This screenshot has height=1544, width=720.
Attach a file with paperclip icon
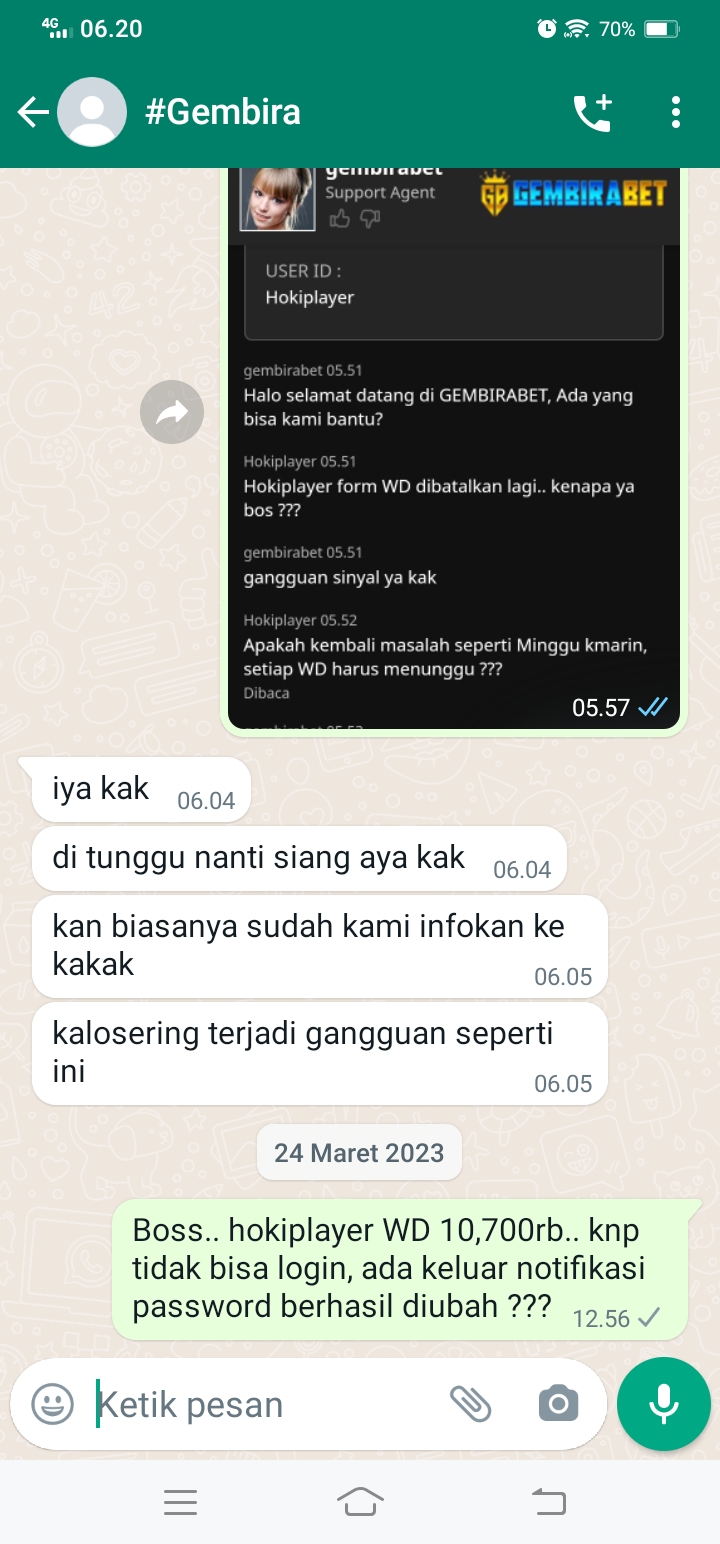tap(470, 1404)
